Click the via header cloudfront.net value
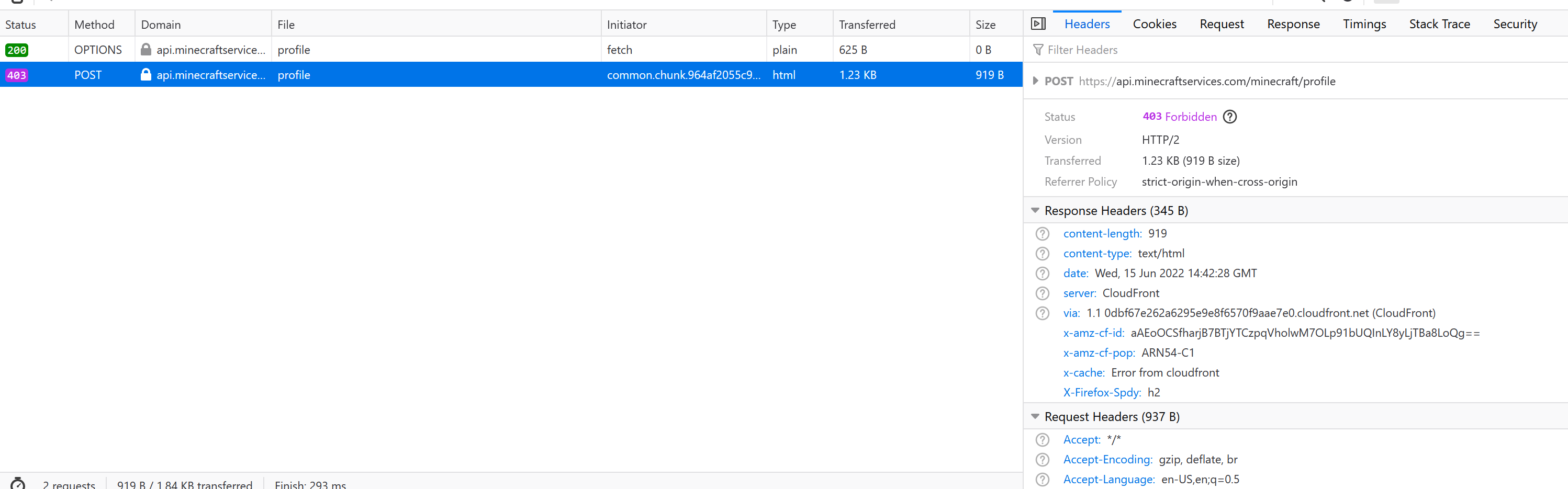1568x489 pixels. point(1261,313)
